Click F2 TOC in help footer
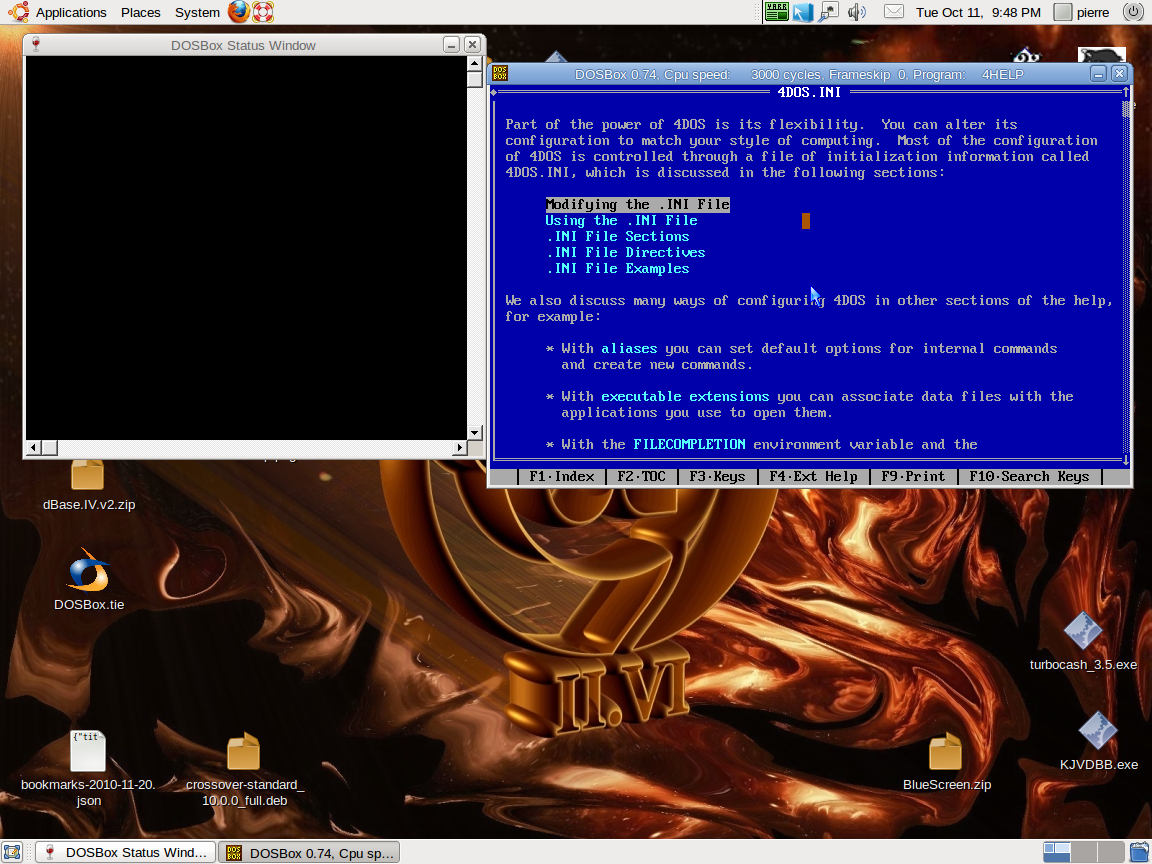Screen dimensions: 1152x864 click(x=641, y=477)
